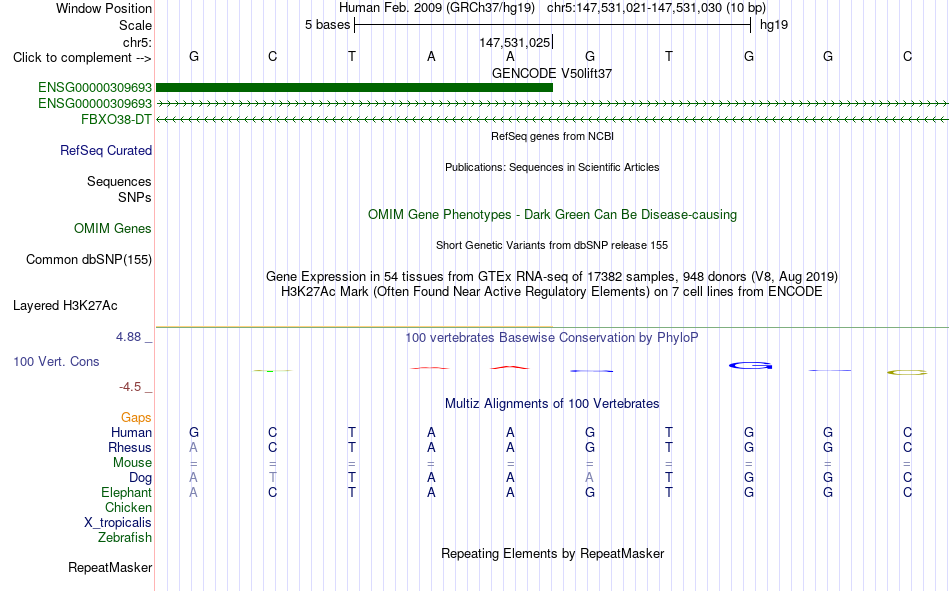Click the '5 bases' scale label
Screen dimensions: 950x591
click(x=327, y=25)
